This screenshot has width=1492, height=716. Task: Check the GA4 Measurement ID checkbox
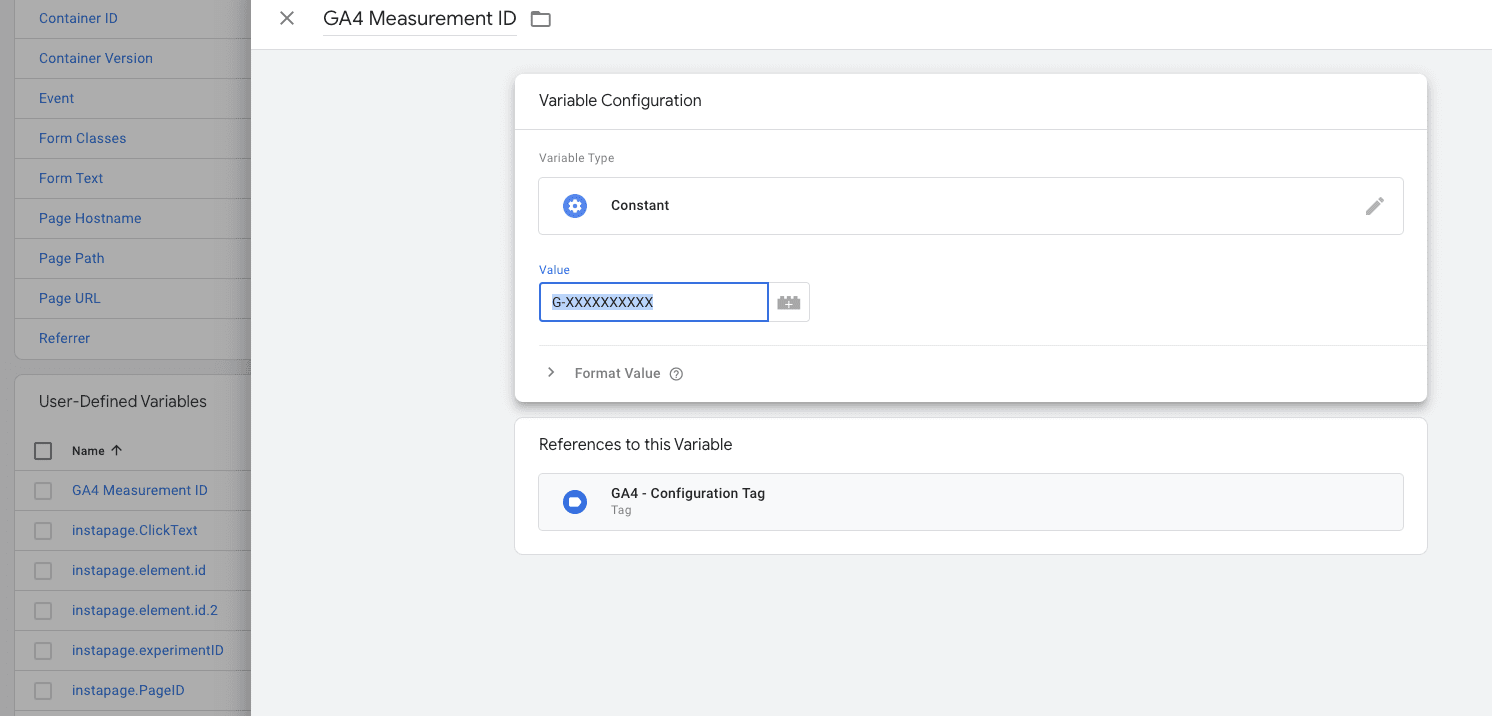pos(43,490)
